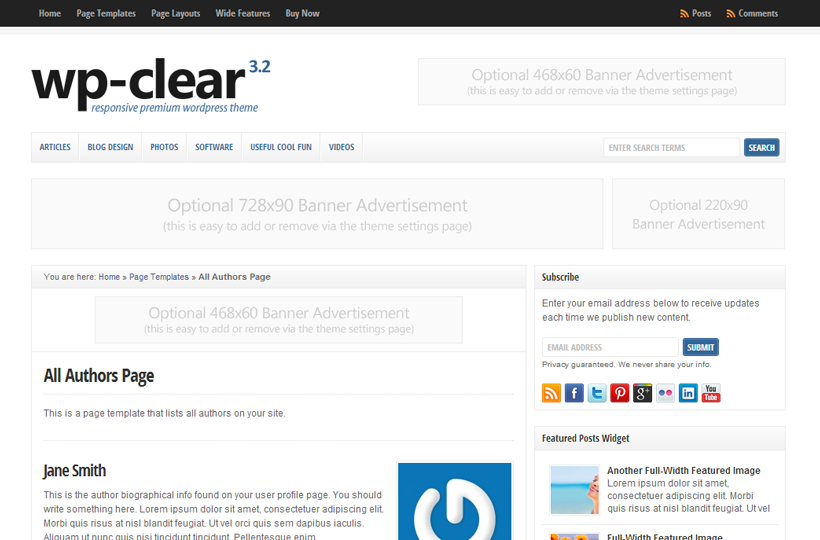The height and width of the screenshot is (540, 820).
Task: Click the Email Address input field
Action: (610, 347)
